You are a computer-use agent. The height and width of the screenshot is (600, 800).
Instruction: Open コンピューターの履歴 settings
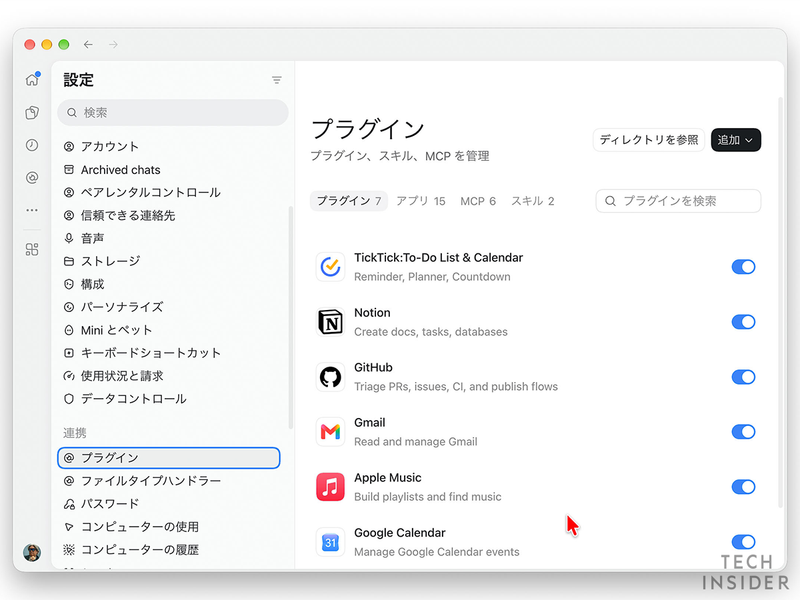(x=169, y=550)
